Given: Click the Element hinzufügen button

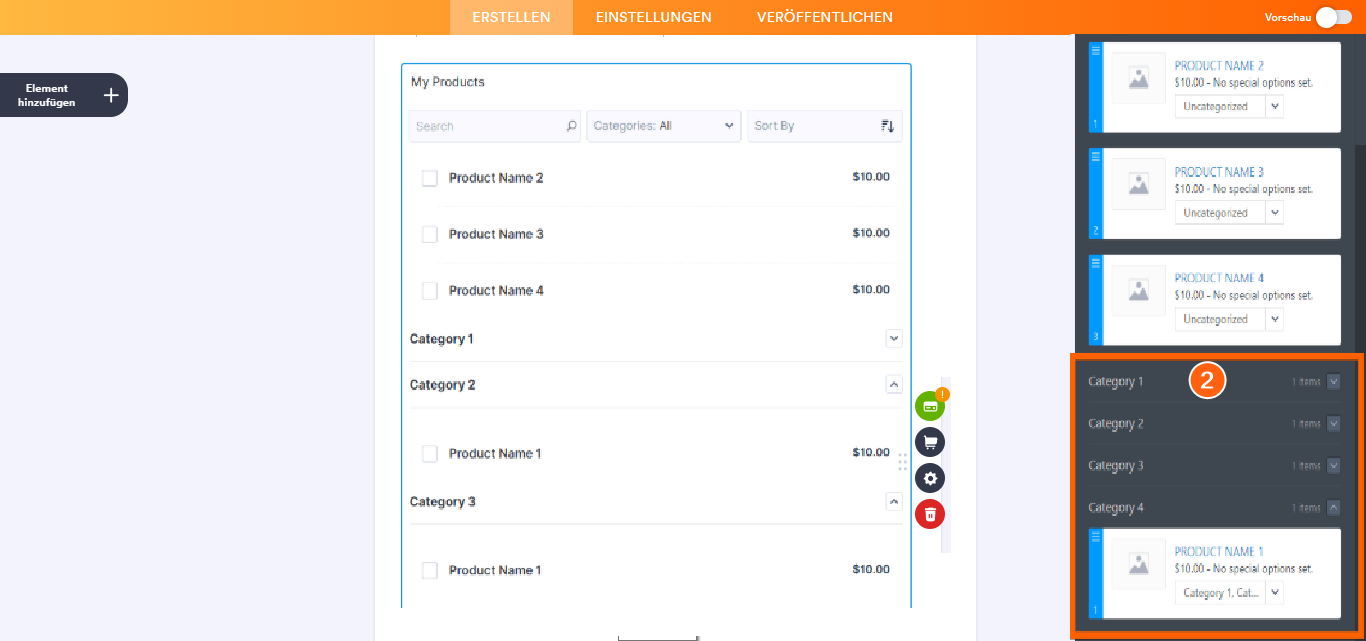Looking at the screenshot, I should point(64,95).
